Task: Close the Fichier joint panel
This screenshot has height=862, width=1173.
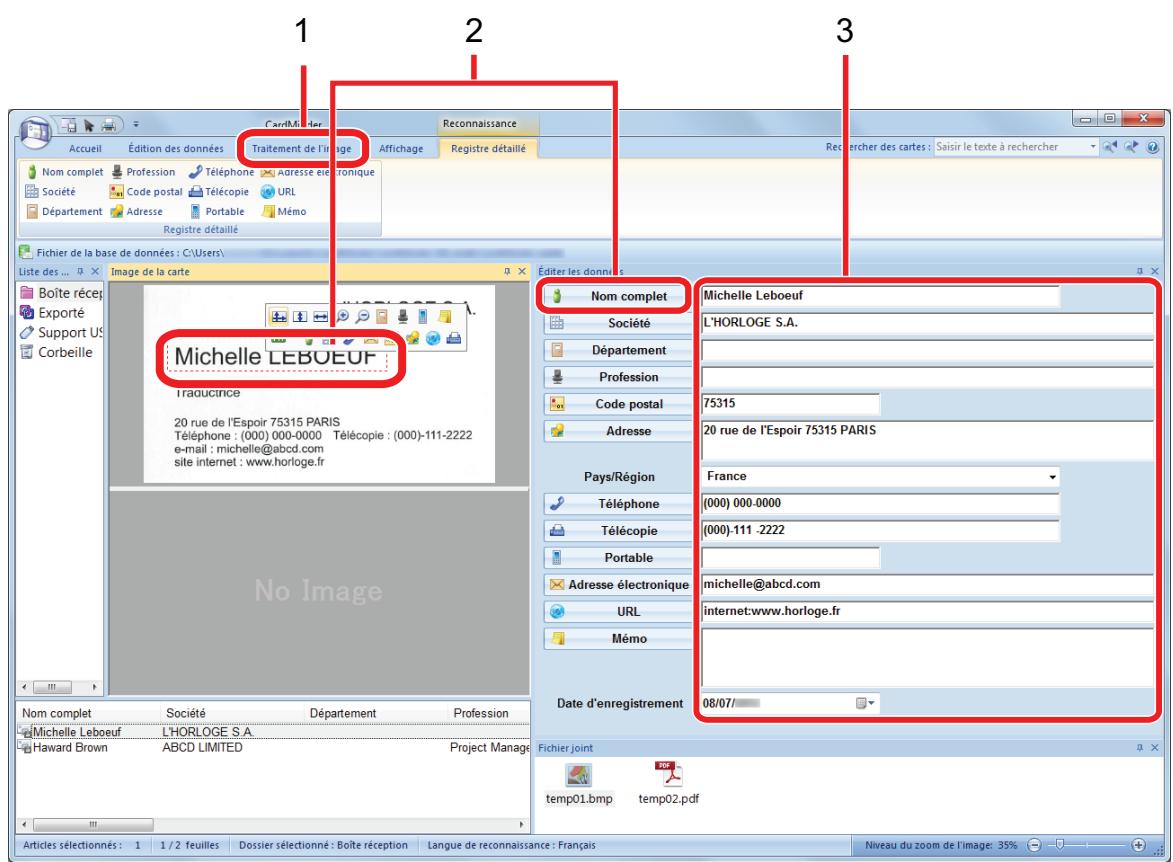Action: (1154, 748)
